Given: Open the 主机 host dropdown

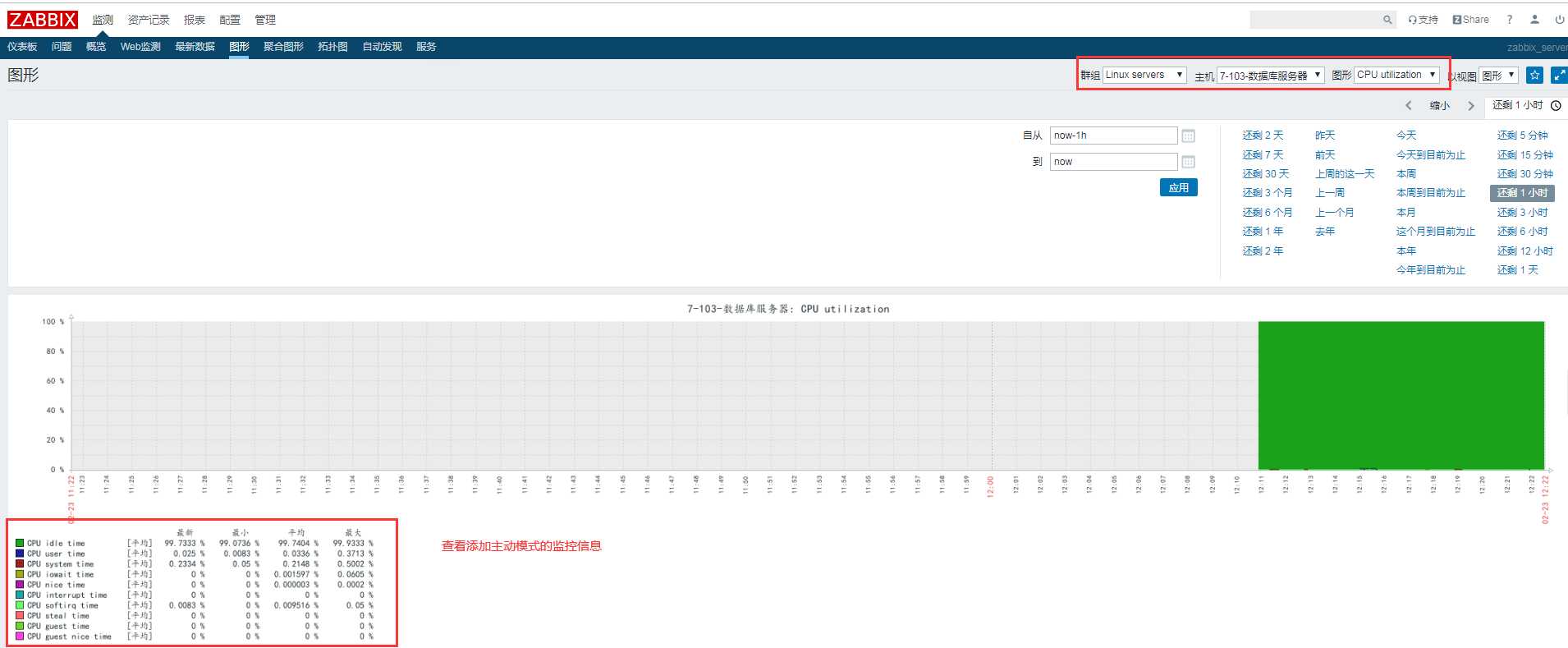Looking at the screenshot, I should click(x=1270, y=76).
